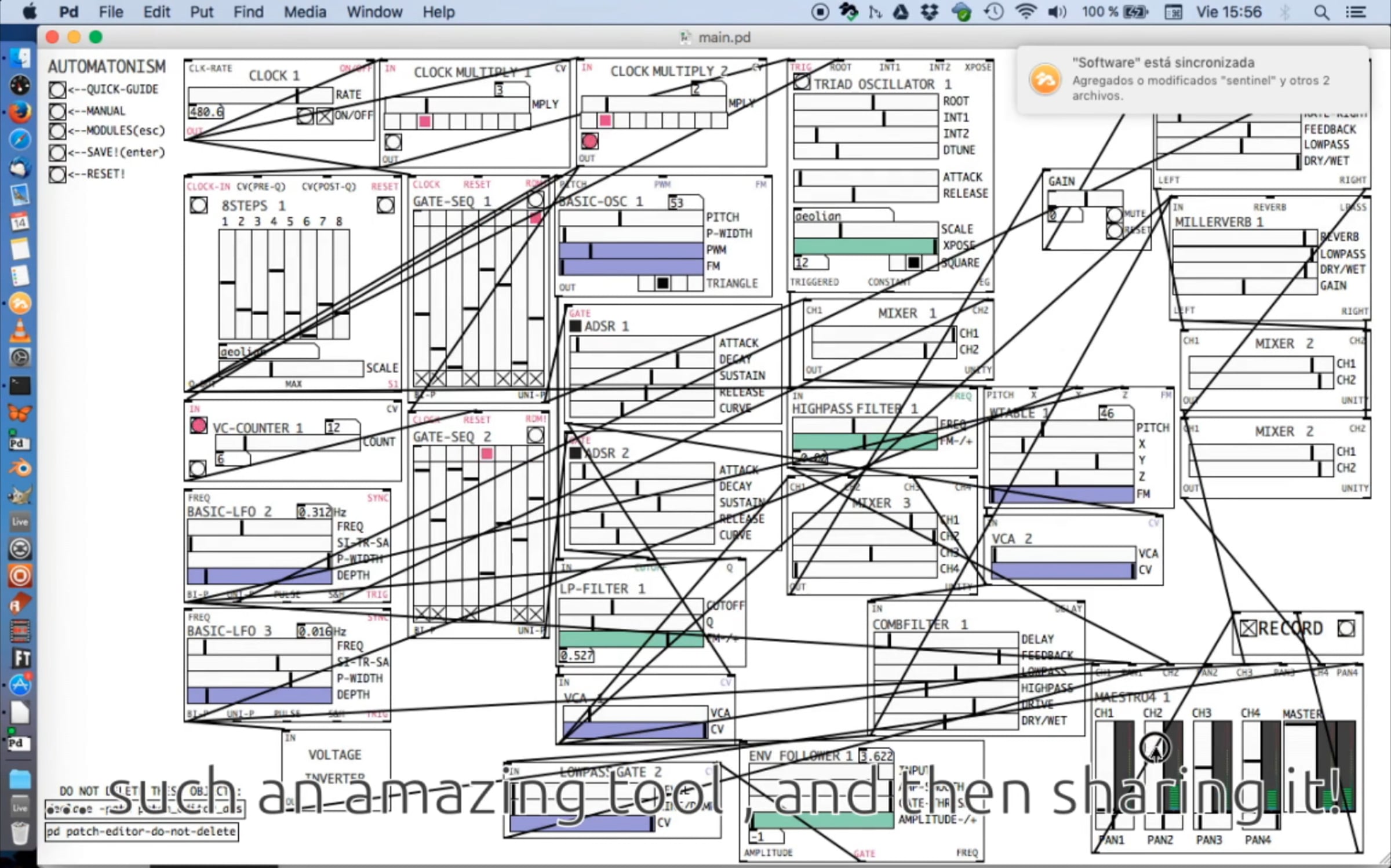
Task: Toggle the GAIN module MUTE button
Action: (1113, 215)
